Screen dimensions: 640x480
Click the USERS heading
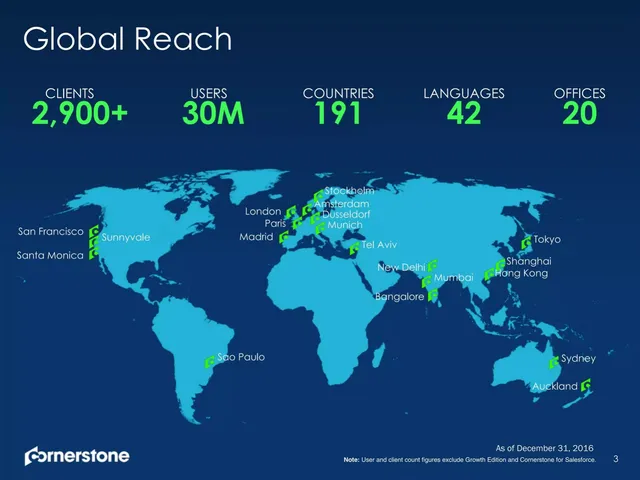pyautogui.click(x=209, y=93)
